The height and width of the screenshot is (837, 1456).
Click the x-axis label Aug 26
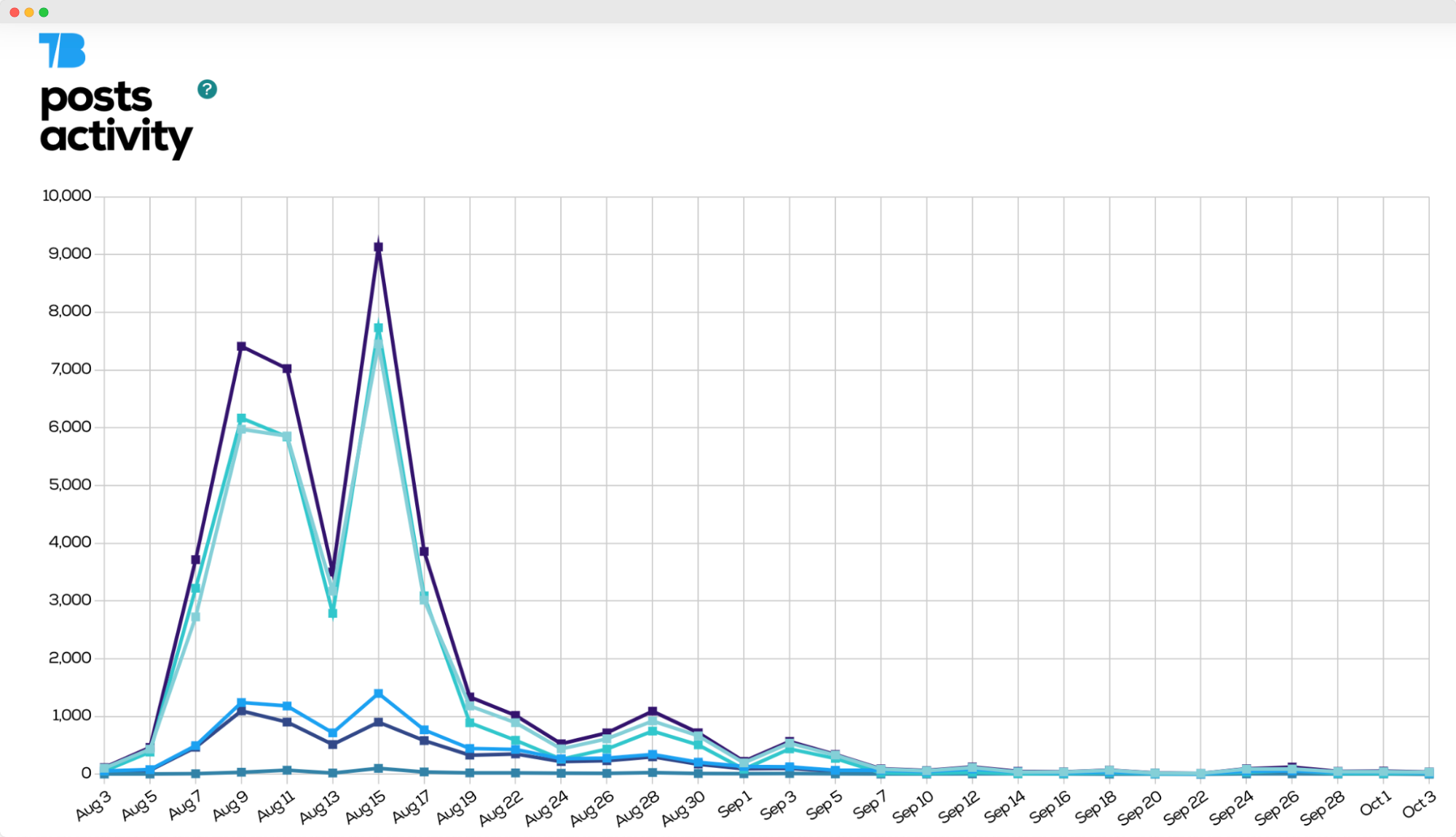[593, 808]
